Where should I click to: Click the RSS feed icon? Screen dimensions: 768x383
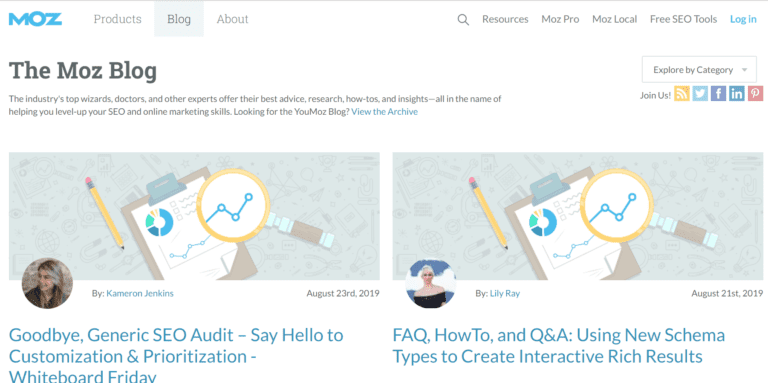click(682, 94)
